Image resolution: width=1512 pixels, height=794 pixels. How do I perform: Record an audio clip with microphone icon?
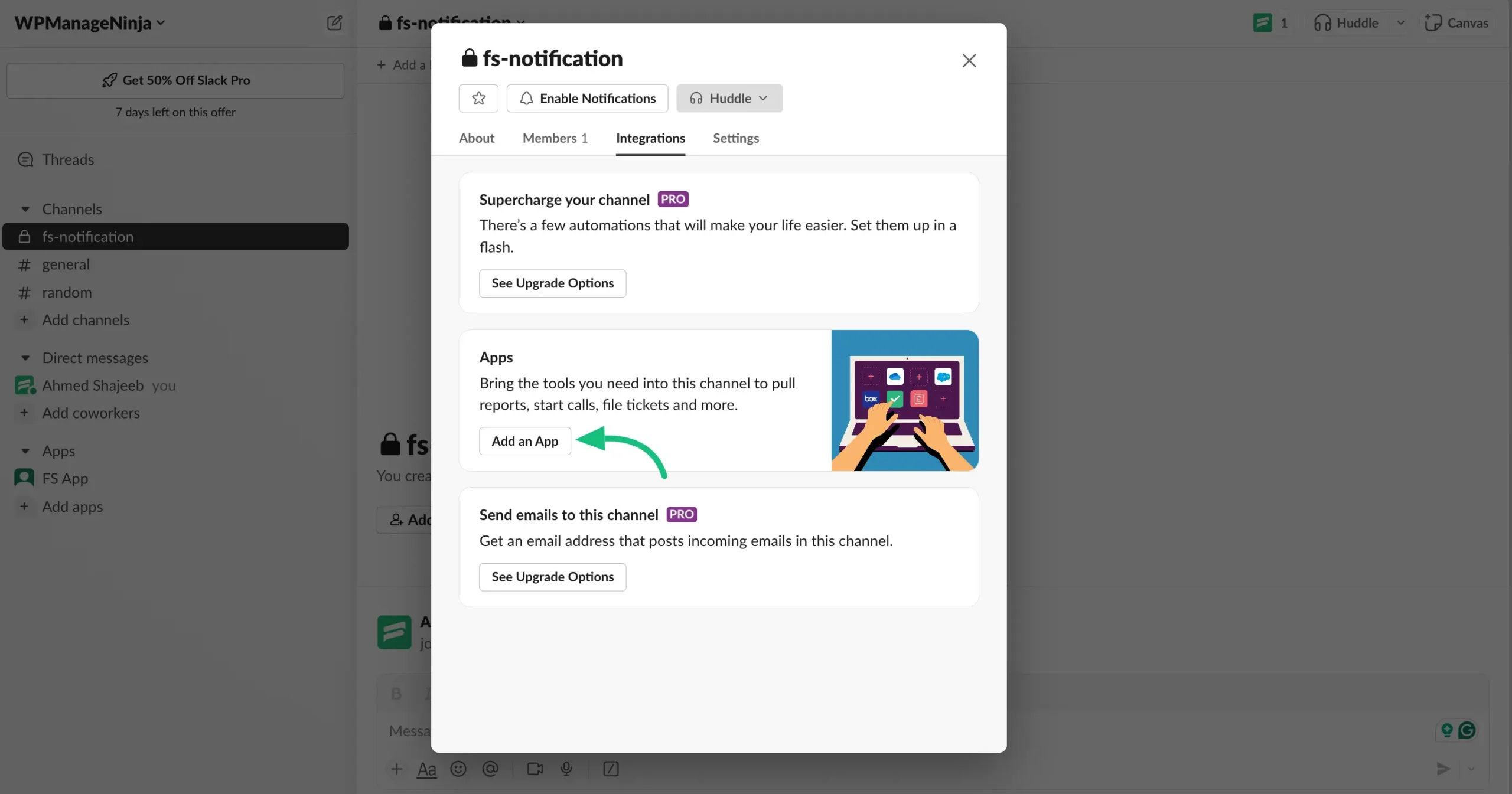click(566, 769)
